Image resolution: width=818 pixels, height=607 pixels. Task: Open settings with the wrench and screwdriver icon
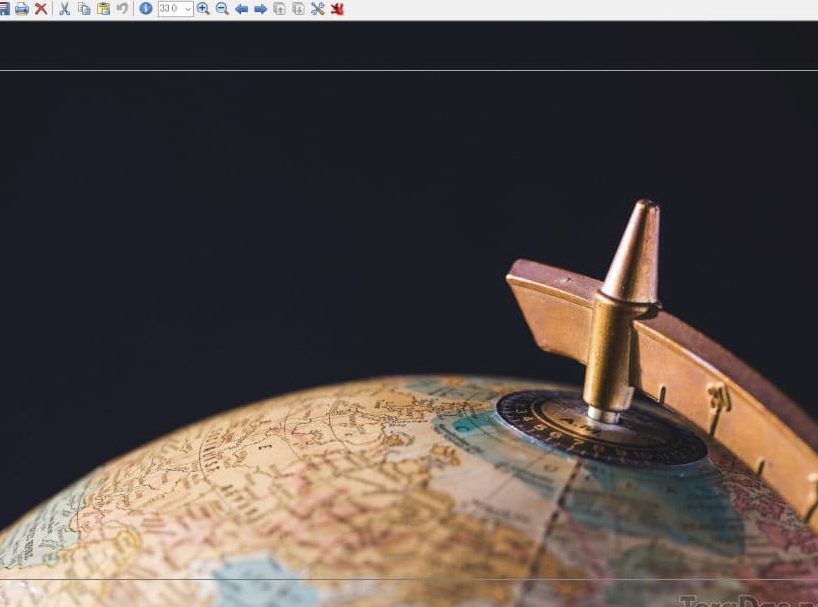[318, 9]
